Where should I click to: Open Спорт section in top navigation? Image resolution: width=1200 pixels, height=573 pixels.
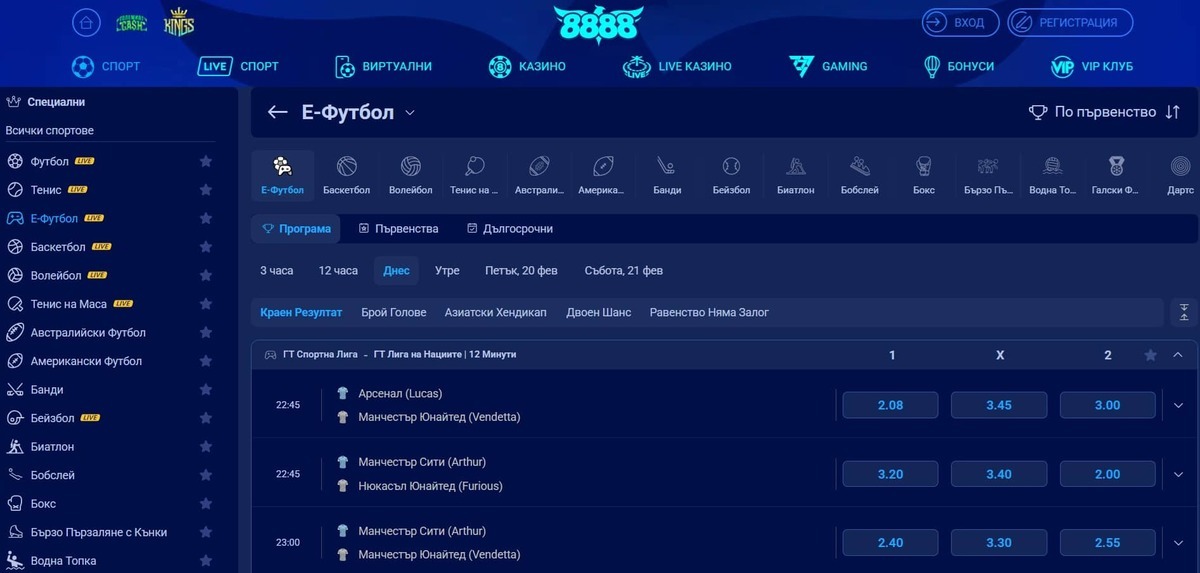(x=106, y=67)
